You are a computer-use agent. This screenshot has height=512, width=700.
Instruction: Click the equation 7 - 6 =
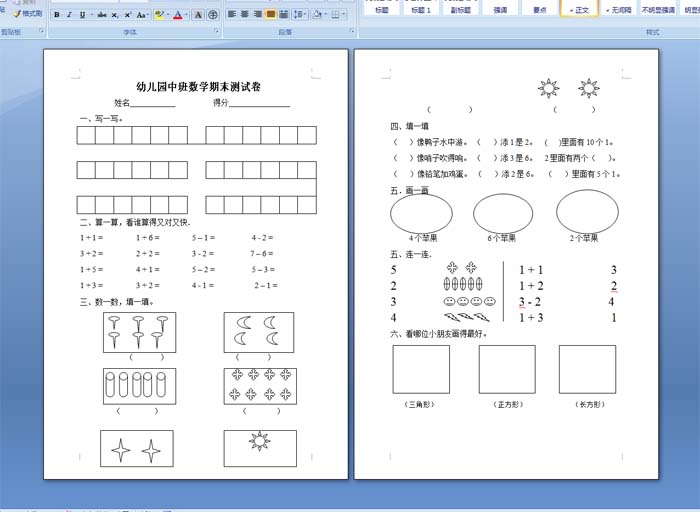(262, 254)
